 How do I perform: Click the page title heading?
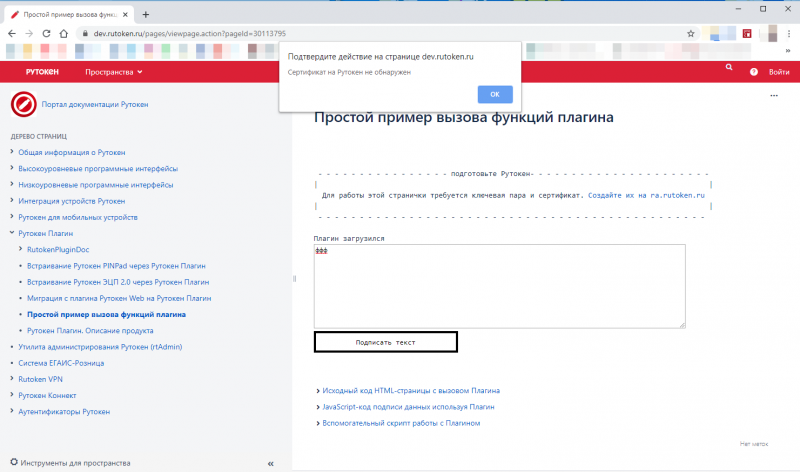(463, 117)
